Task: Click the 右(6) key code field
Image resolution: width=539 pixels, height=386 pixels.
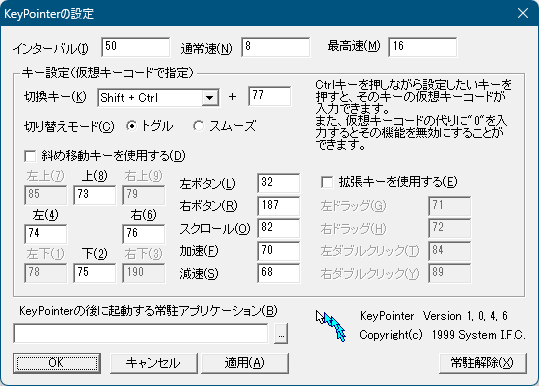Action: point(144,234)
